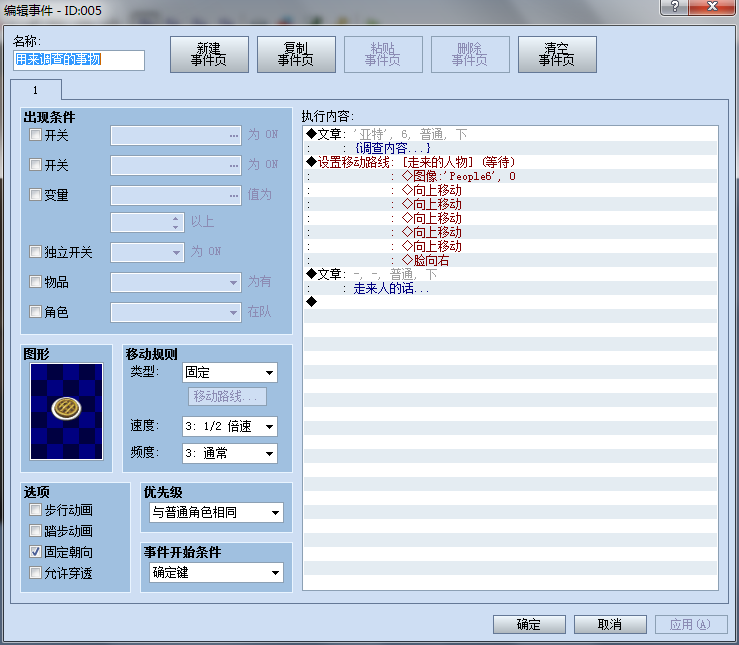Open the second 开关 switch selector

coord(176,165)
